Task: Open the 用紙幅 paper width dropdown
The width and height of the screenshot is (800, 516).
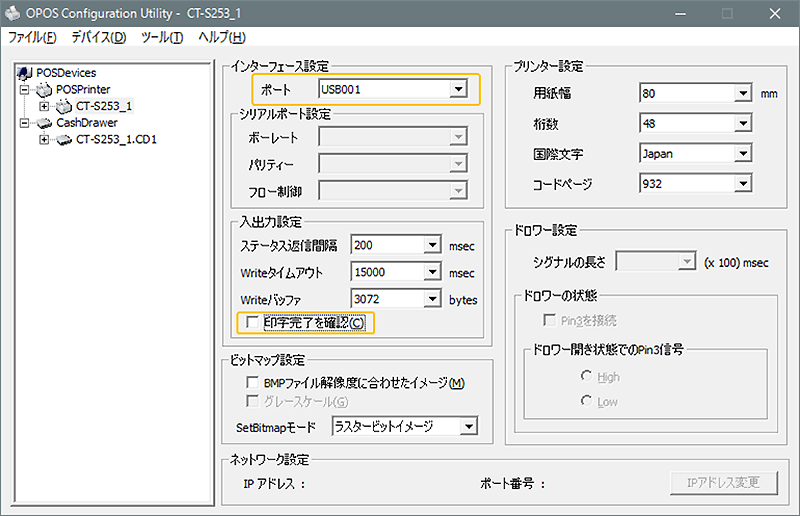Action: coord(742,93)
